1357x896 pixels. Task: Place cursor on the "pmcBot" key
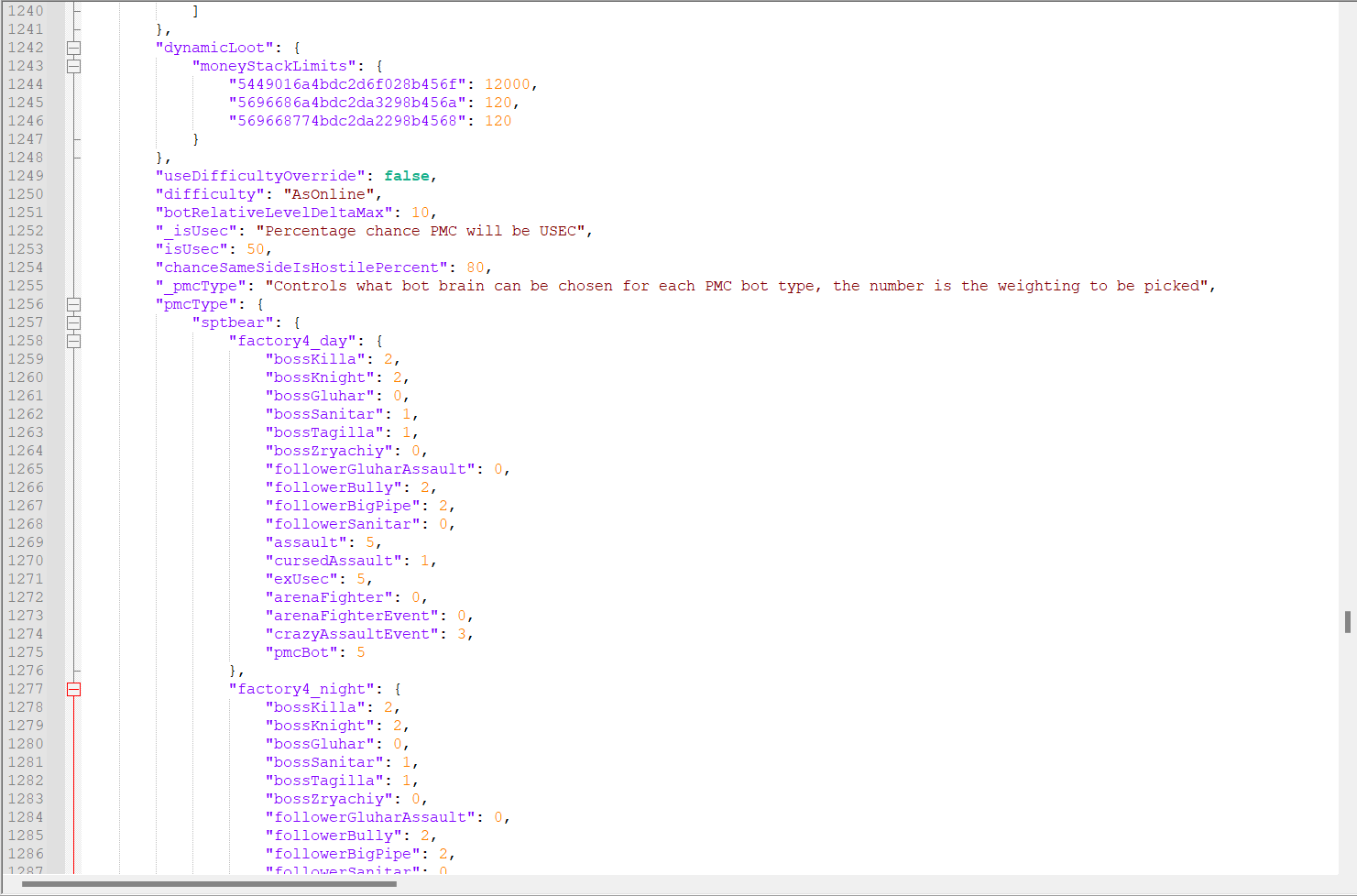pos(301,652)
